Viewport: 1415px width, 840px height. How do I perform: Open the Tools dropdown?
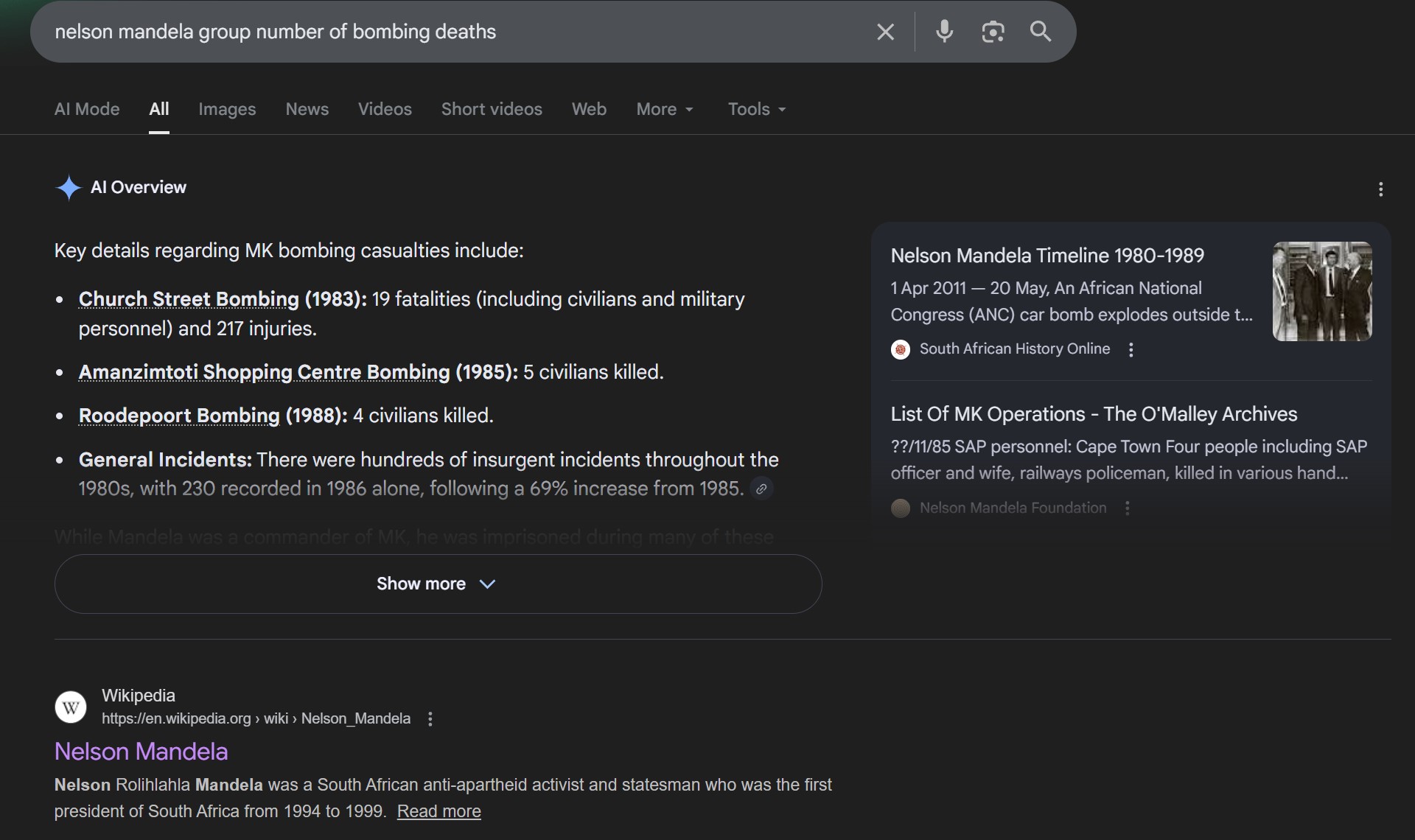tap(756, 109)
